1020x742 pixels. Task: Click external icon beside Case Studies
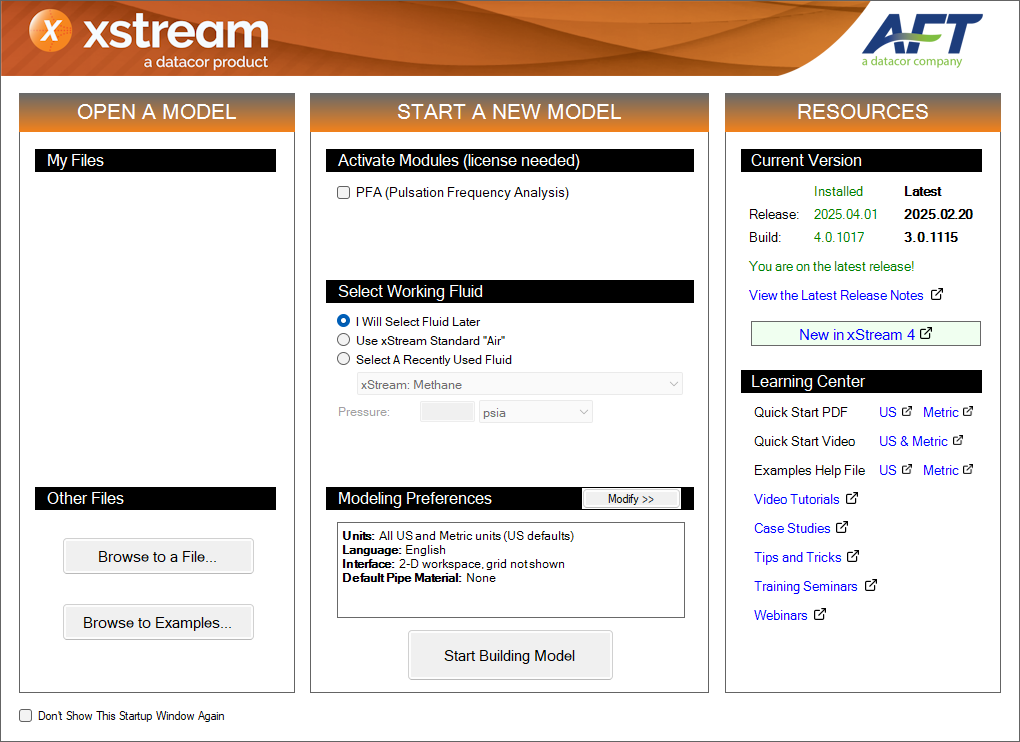tap(842, 527)
